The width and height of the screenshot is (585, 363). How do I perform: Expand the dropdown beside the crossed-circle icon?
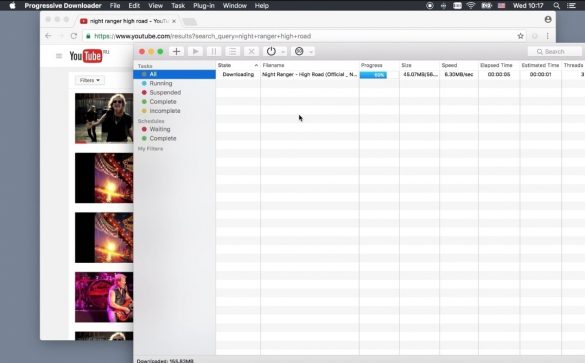pos(310,52)
